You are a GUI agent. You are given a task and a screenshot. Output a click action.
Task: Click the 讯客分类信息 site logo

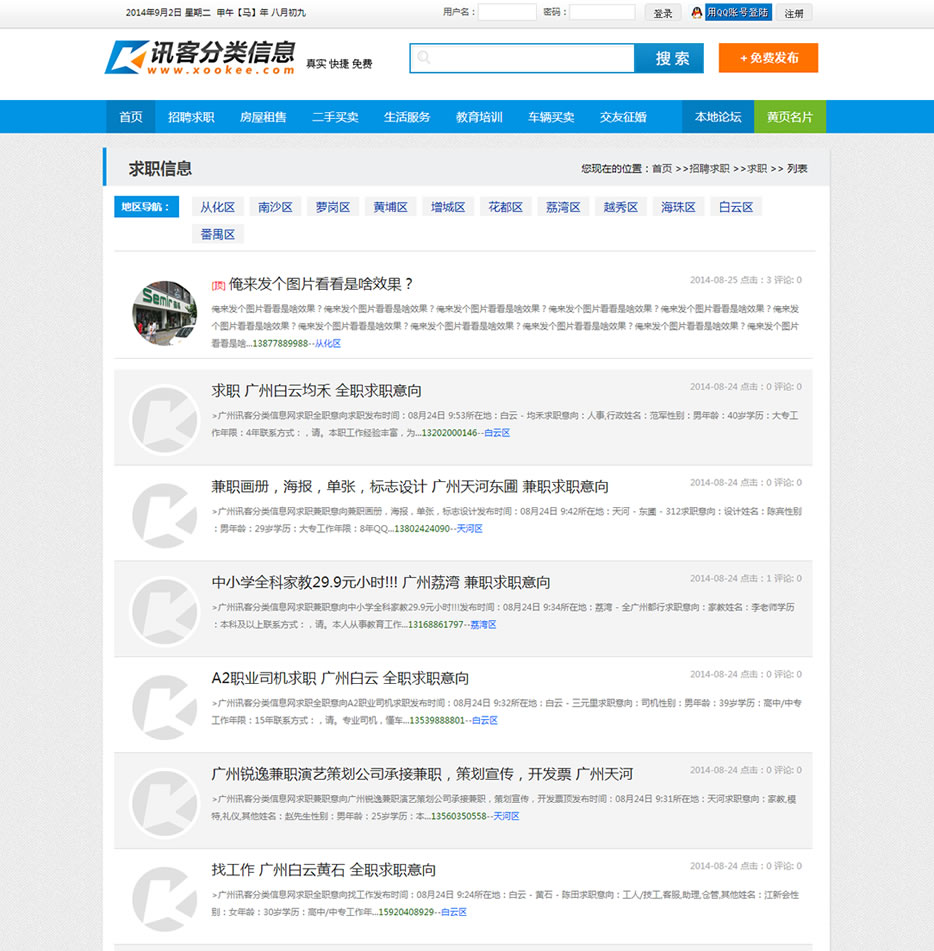point(200,58)
